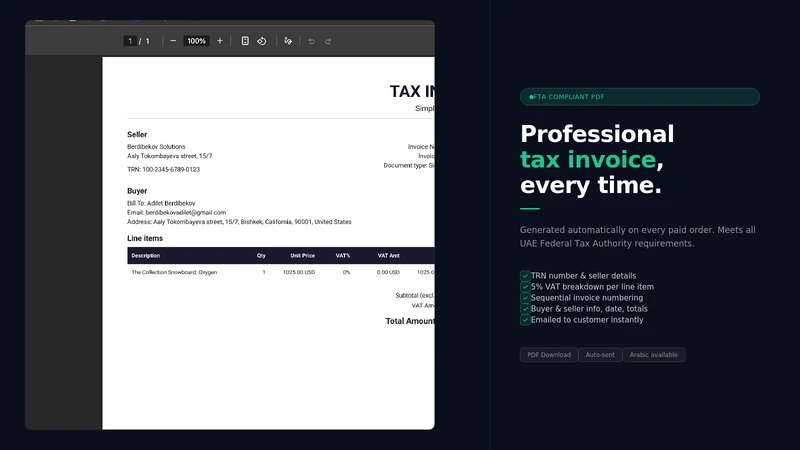Toggle Sequential invoice numbering checkbox
Viewport: 800px width, 450px height.
click(525, 298)
